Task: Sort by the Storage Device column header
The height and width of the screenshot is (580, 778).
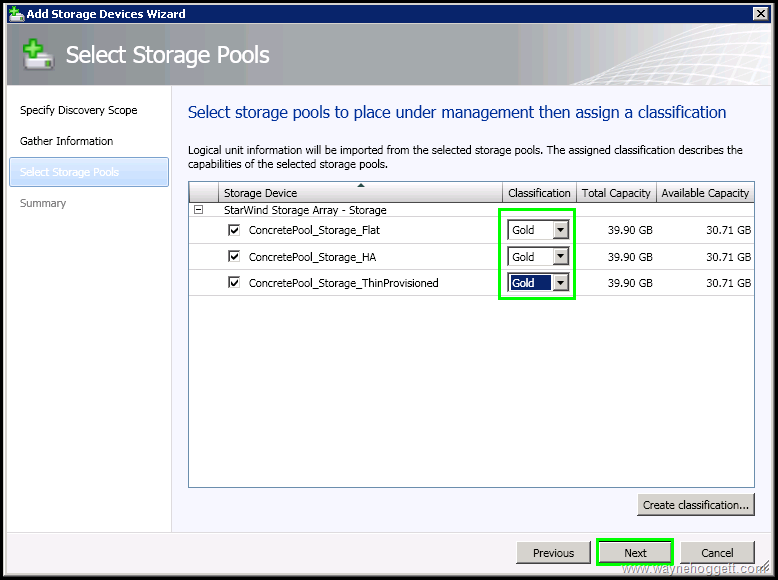Action: point(360,193)
